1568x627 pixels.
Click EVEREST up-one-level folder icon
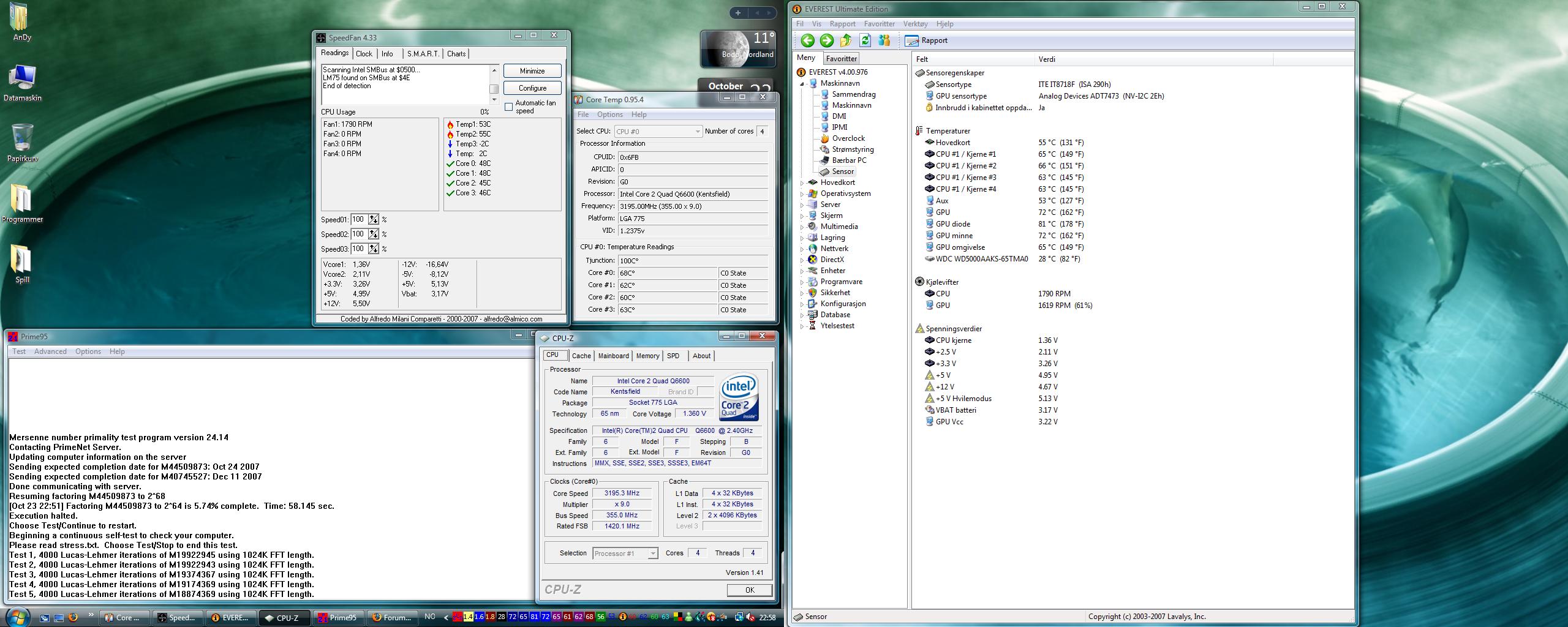coord(846,40)
